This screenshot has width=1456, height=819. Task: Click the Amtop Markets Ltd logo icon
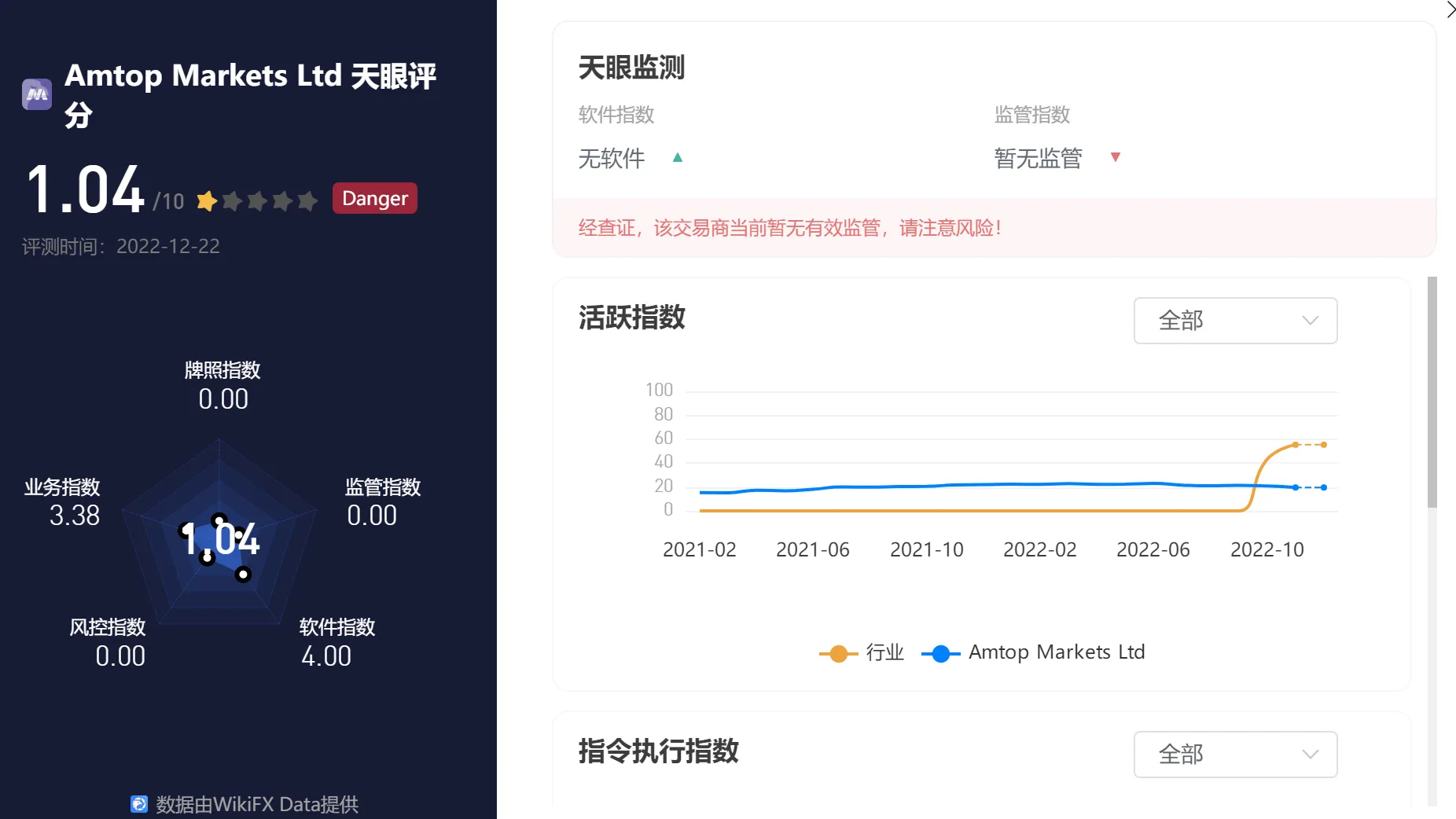37,94
